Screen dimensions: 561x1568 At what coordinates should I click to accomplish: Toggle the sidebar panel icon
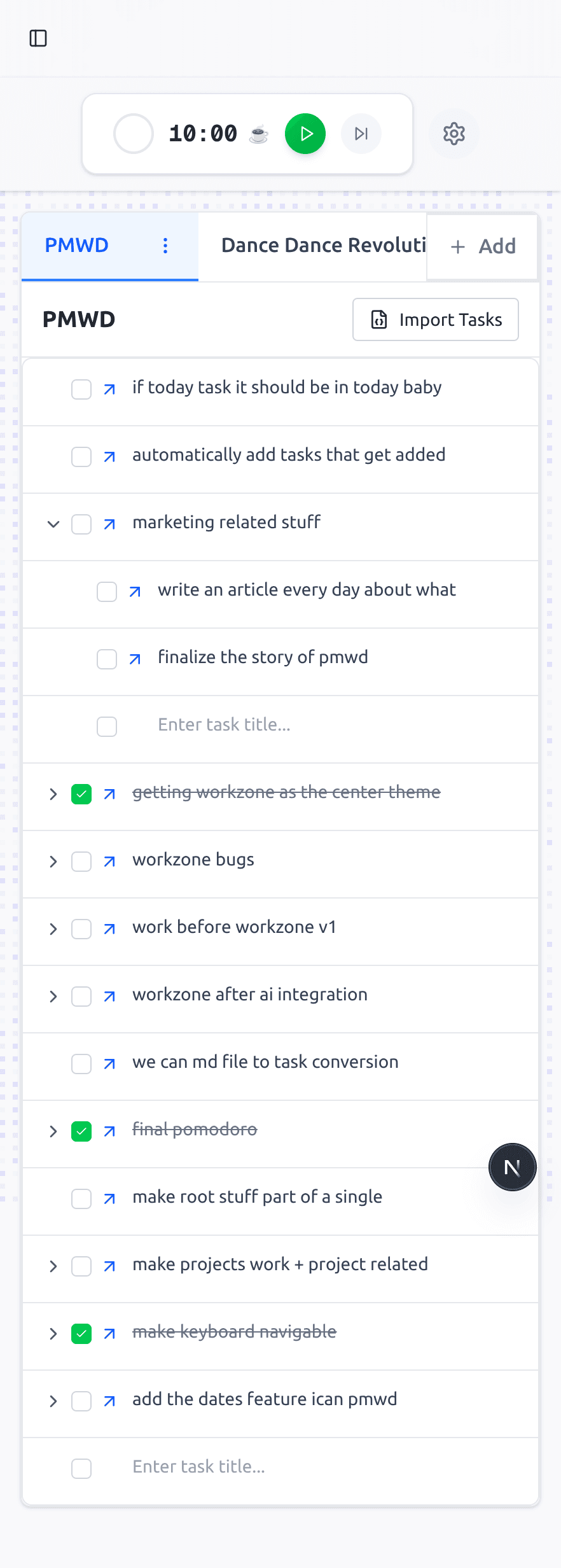tap(38, 38)
